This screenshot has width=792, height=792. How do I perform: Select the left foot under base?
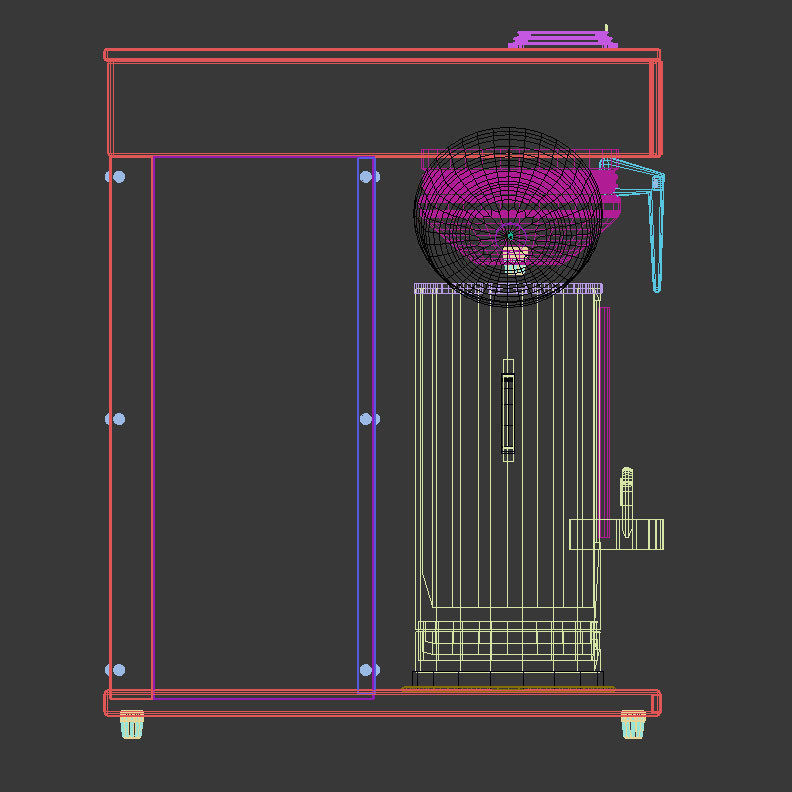pos(132,724)
